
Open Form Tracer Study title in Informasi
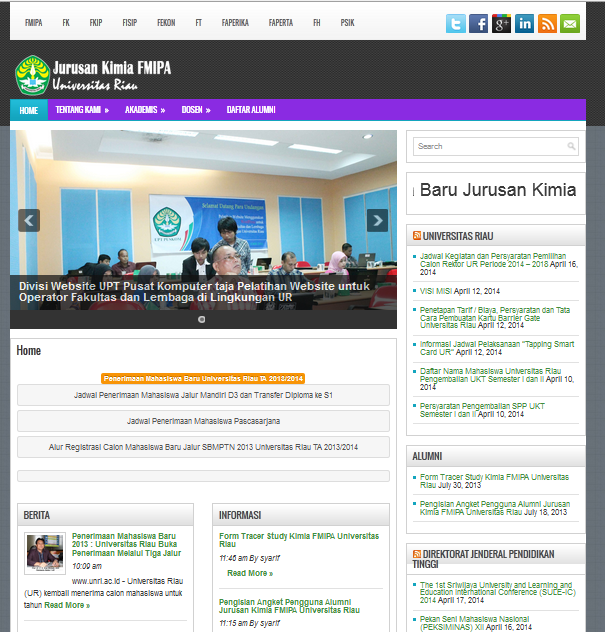(x=299, y=540)
